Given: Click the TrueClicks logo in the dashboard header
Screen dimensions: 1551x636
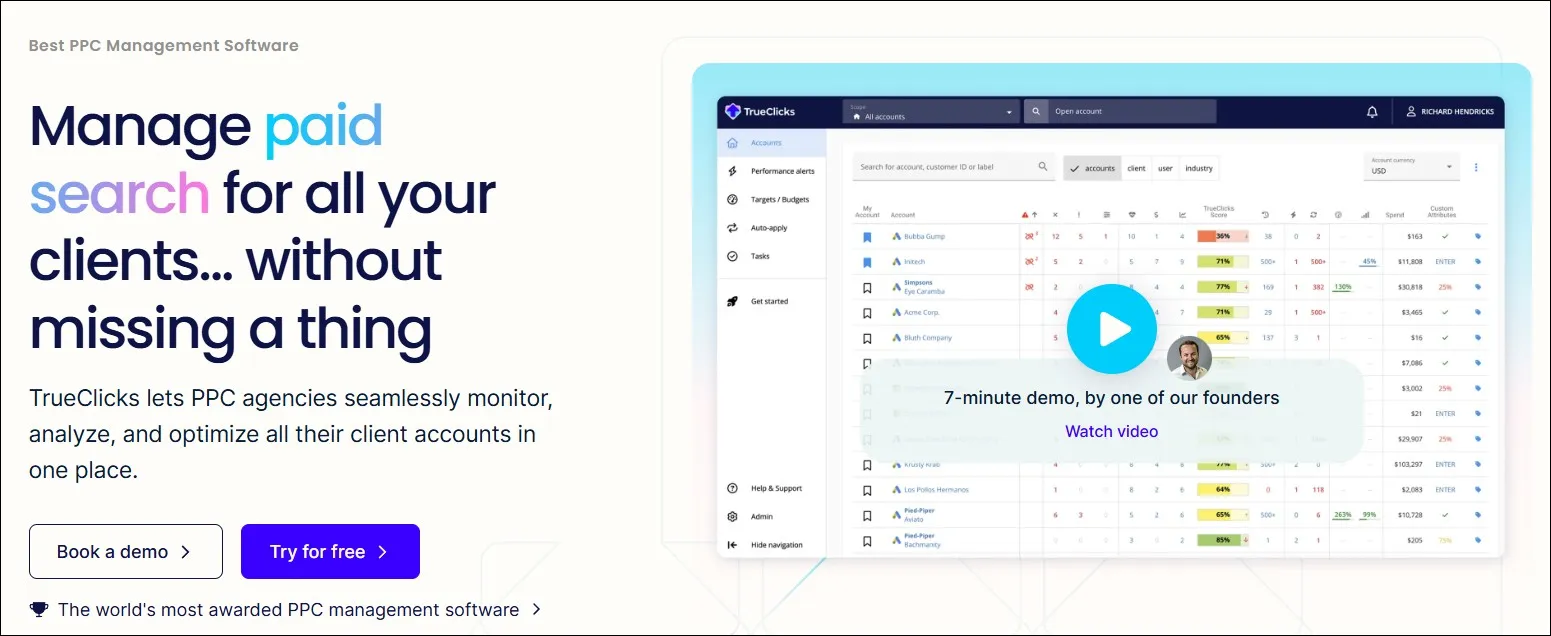Looking at the screenshot, I should (760, 112).
